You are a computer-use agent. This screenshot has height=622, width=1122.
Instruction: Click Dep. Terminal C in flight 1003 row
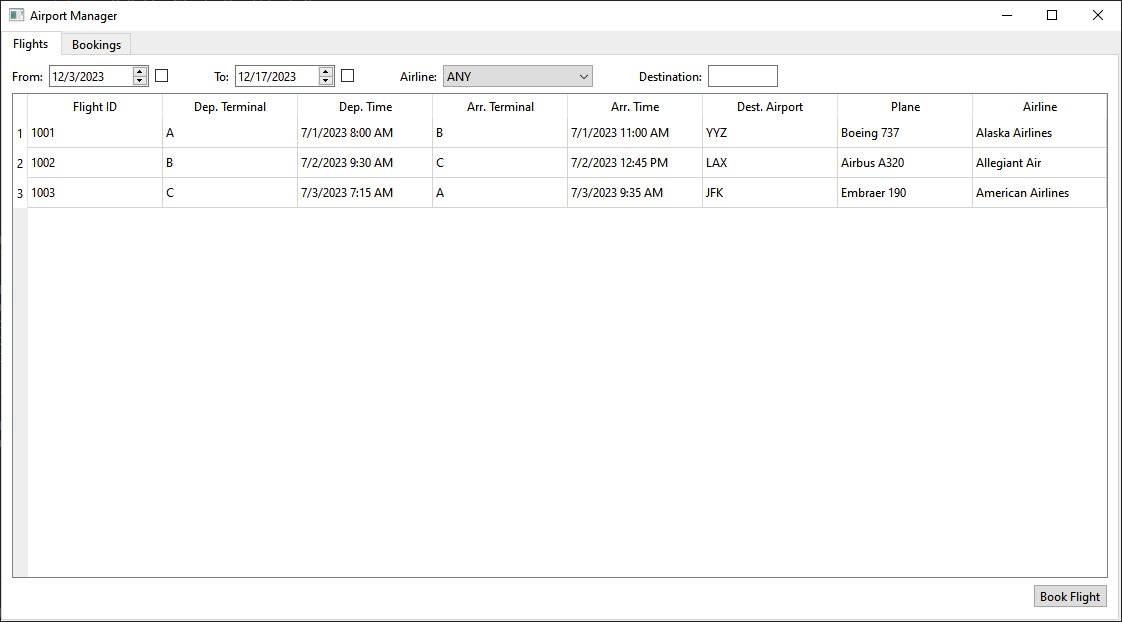[x=230, y=193]
